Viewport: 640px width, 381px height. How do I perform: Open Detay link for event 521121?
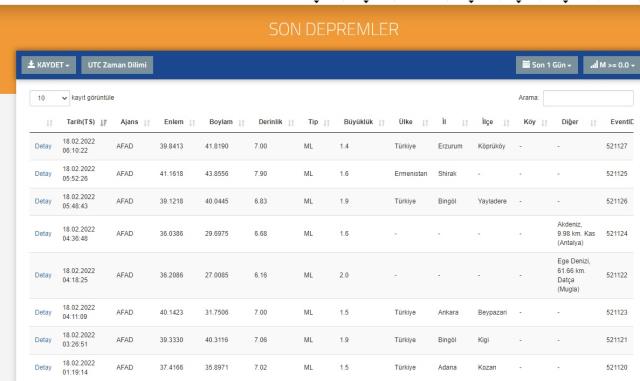click(x=43, y=340)
